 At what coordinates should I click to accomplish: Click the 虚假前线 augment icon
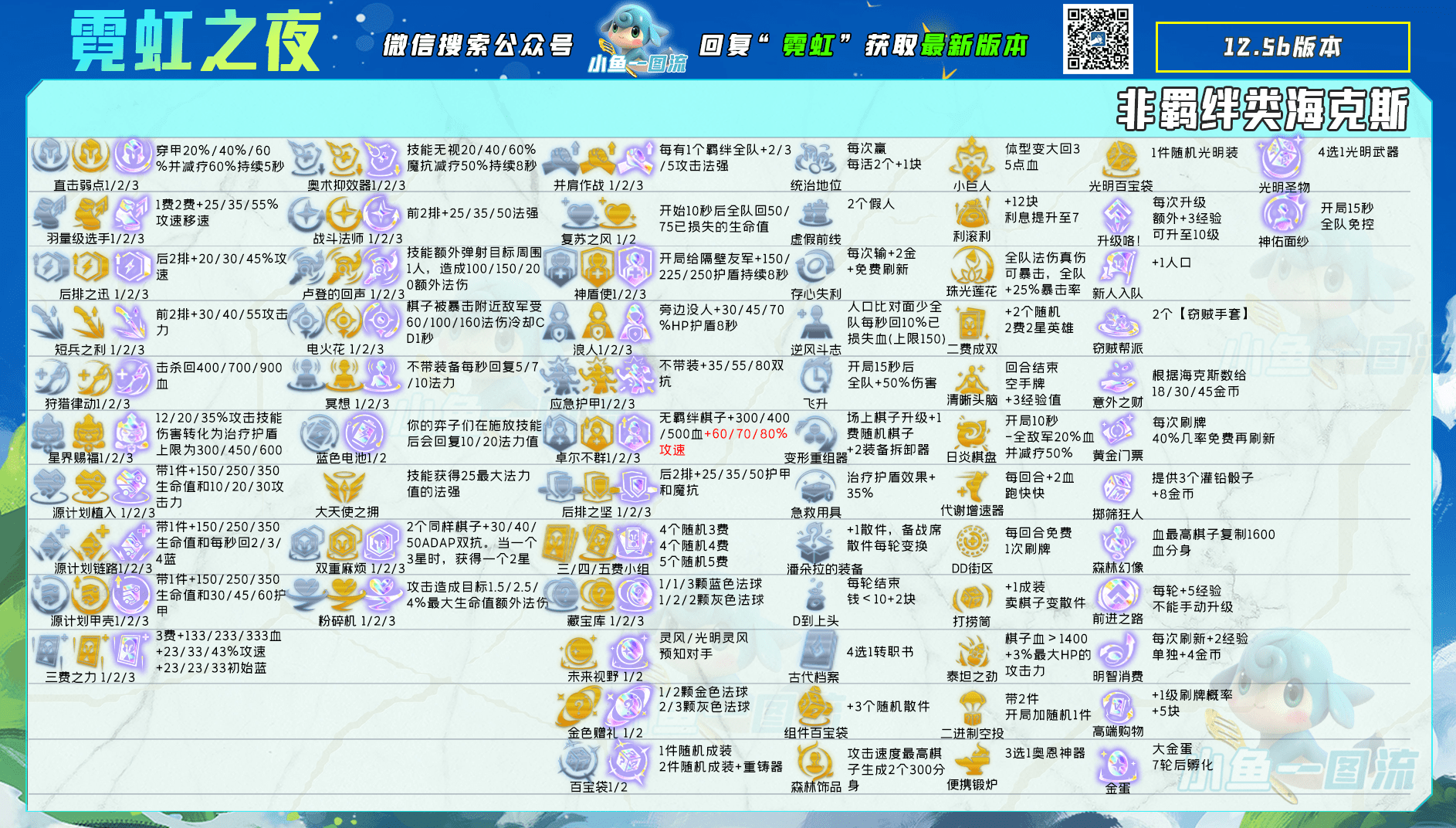[x=815, y=214]
